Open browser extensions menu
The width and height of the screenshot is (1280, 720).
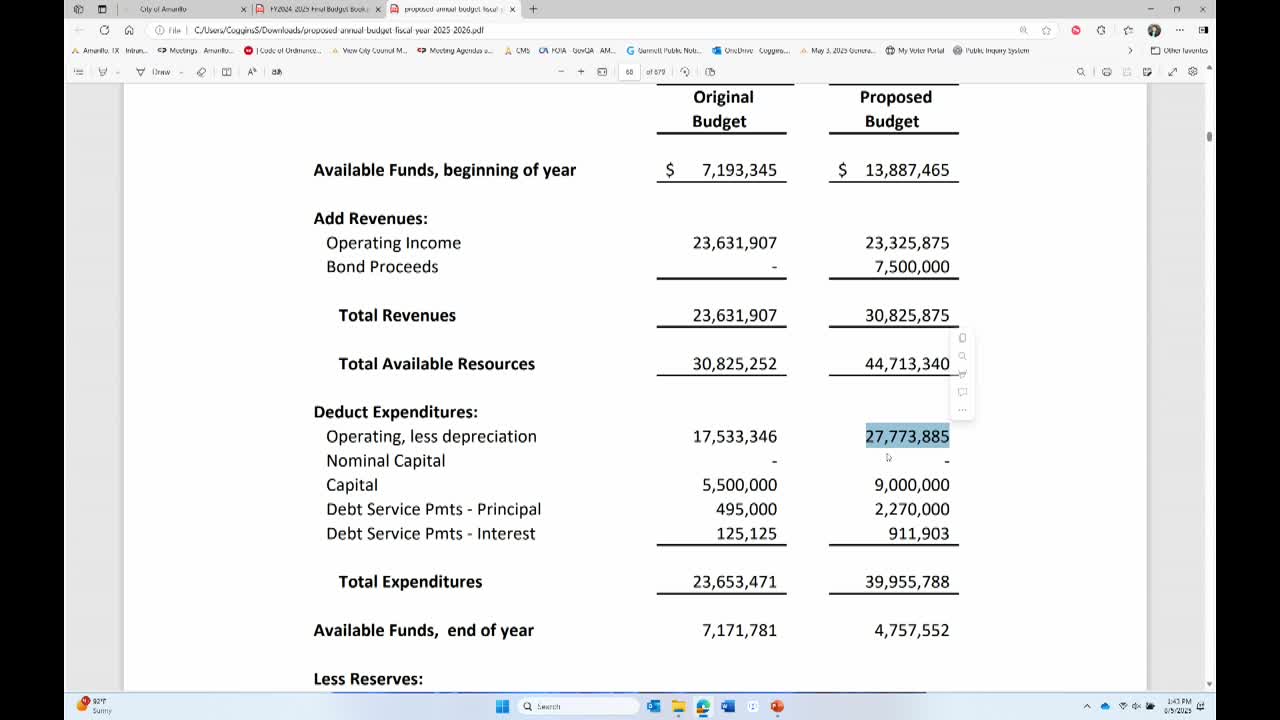[x=1102, y=30]
